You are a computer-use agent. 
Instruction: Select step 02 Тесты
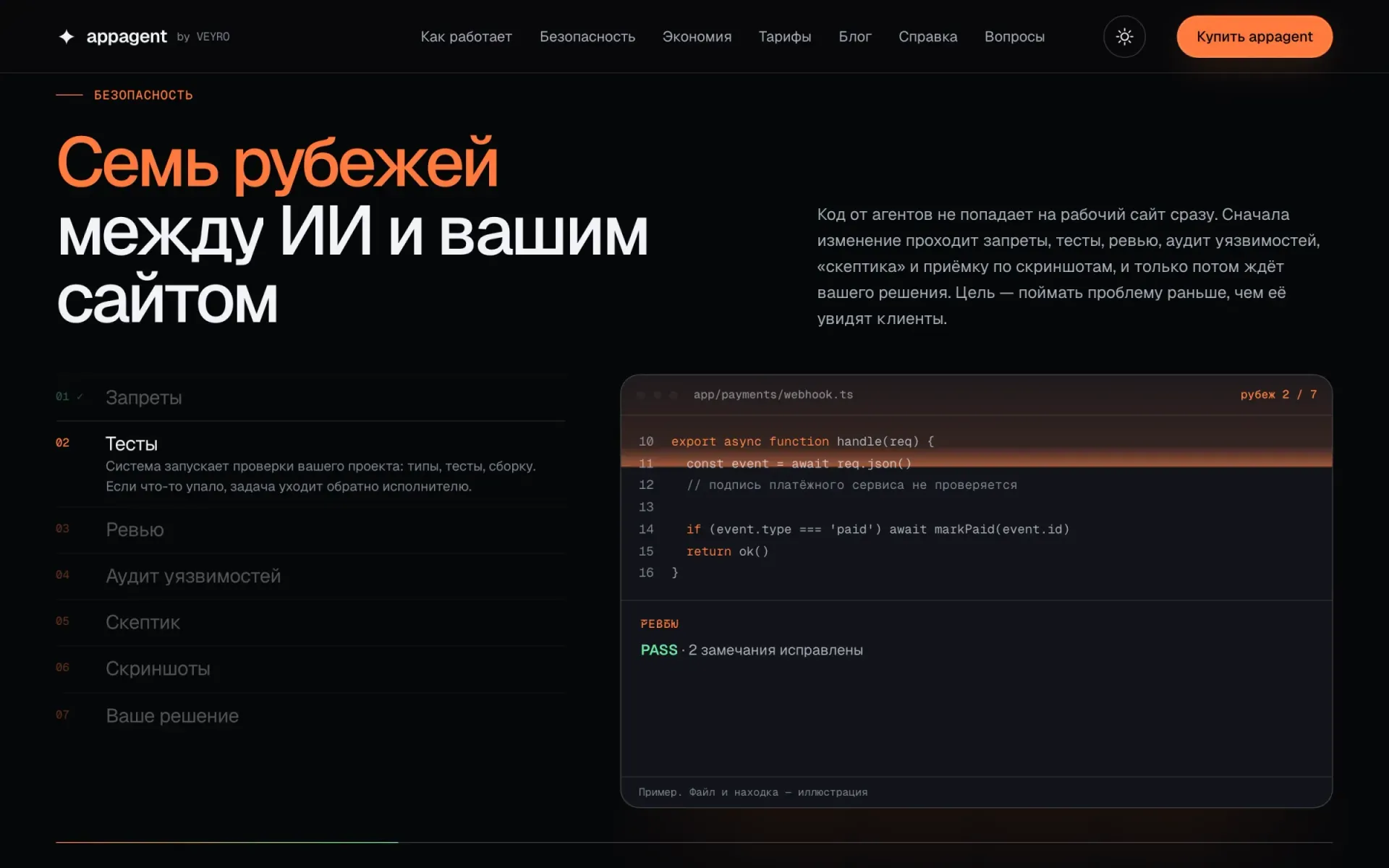310,464
